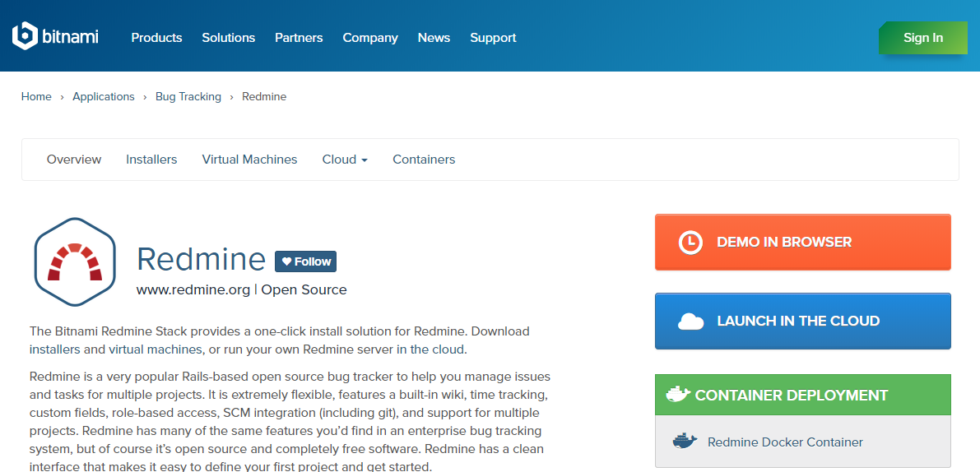Open the Products menu
The height and width of the screenshot is (472, 980).
click(x=156, y=38)
